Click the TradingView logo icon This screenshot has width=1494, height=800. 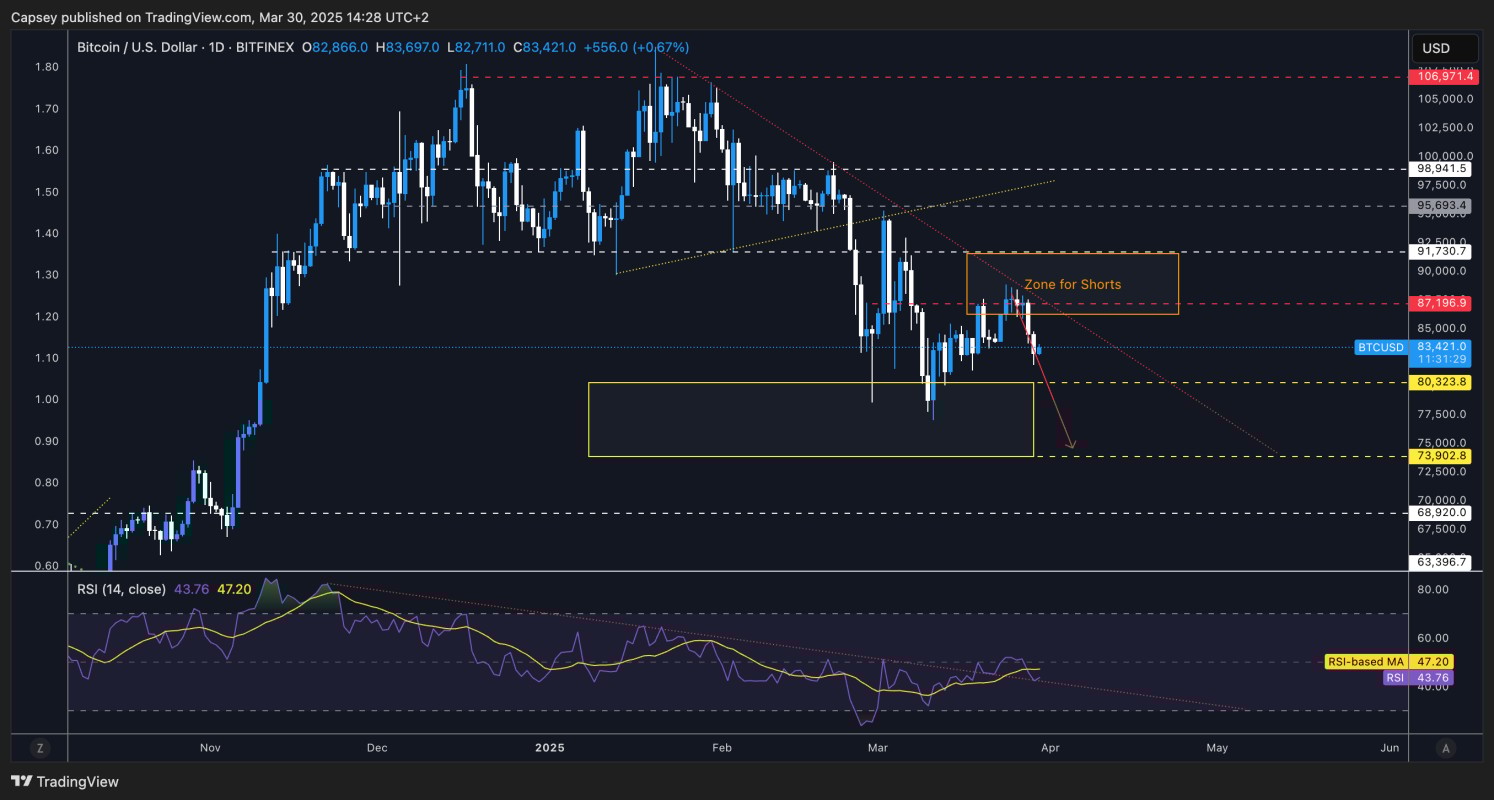[24, 781]
